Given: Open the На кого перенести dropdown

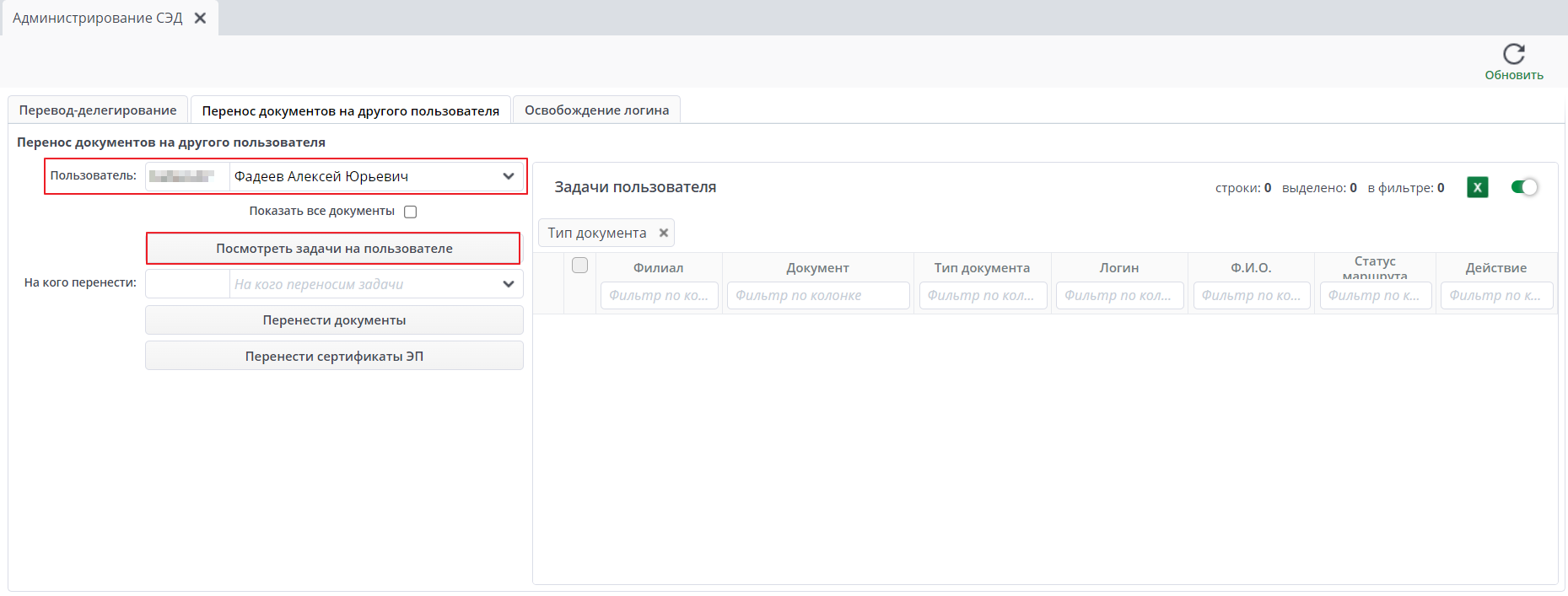Looking at the screenshot, I should [508, 284].
